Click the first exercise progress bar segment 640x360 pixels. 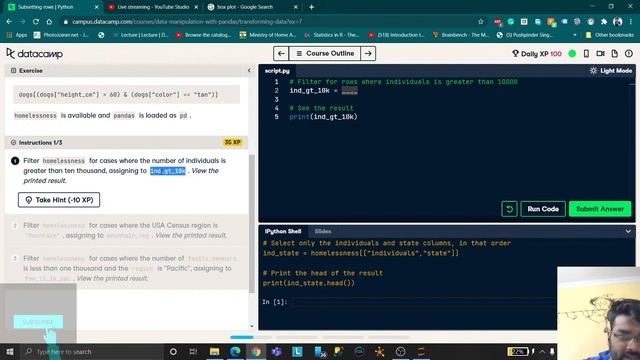(x=242, y=338)
